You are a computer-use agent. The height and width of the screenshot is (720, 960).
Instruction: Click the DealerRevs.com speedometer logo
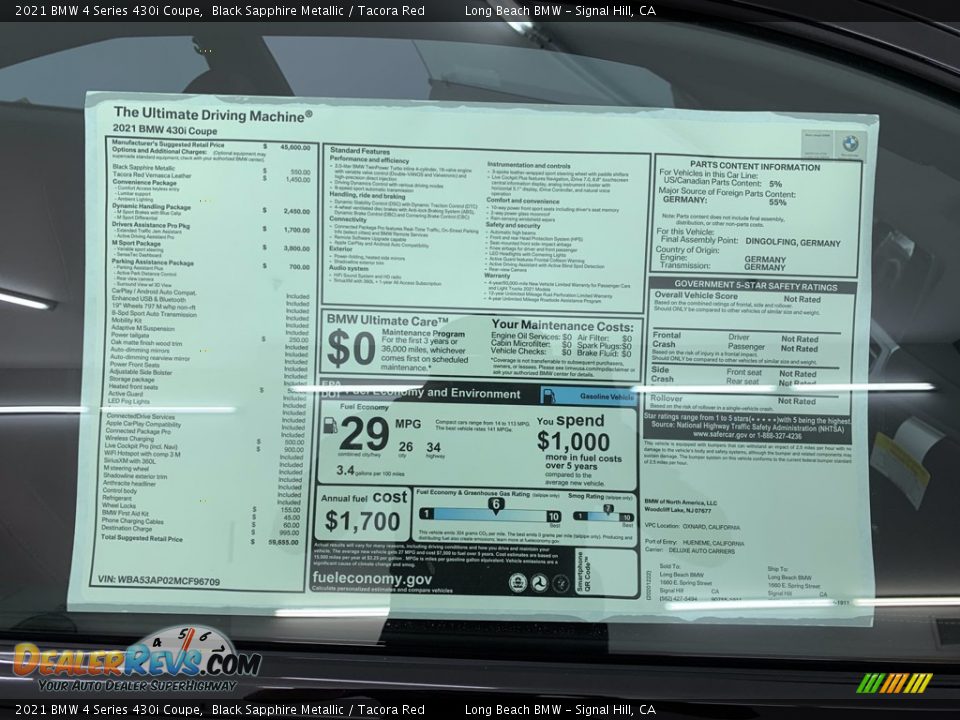click(138, 659)
